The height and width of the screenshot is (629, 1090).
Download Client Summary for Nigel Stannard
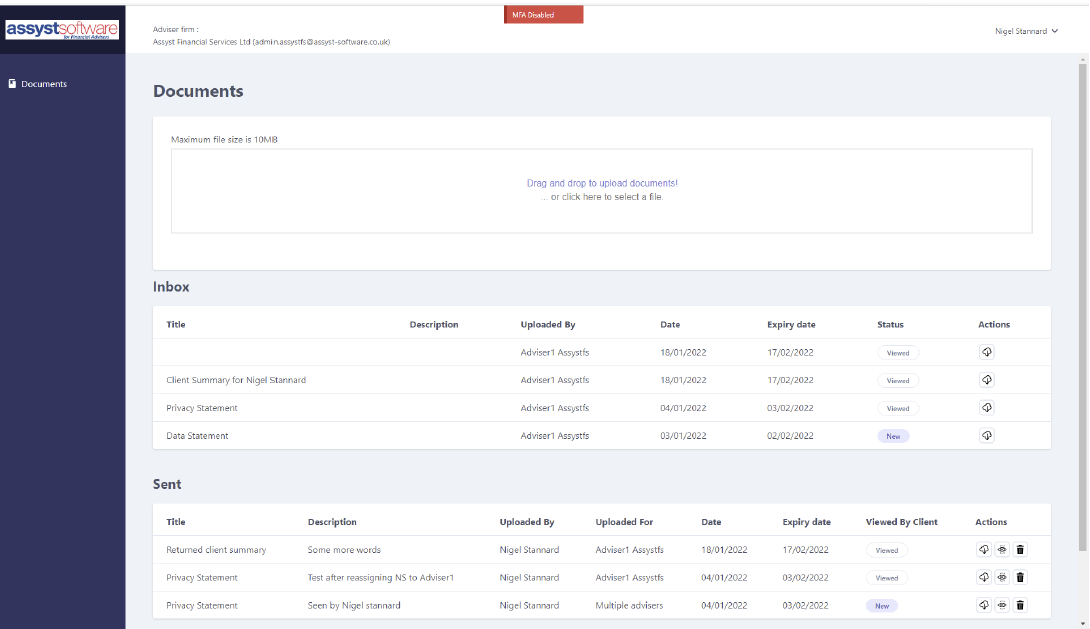[x=986, y=380]
